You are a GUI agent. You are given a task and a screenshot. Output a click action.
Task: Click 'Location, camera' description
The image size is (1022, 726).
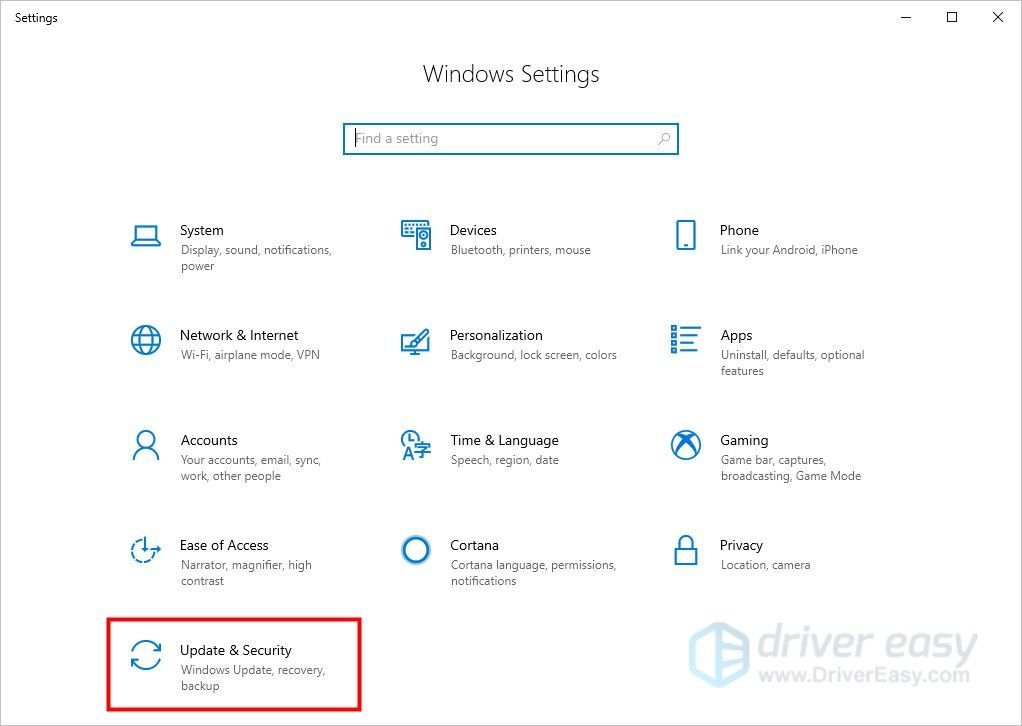765,565
